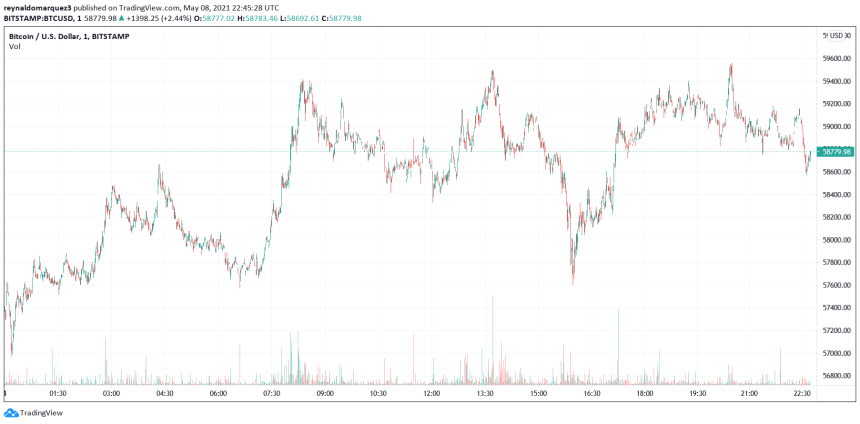Click the 57000.00 price axis label
Image resolution: width=860 pixels, height=424 pixels.
point(836,353)
